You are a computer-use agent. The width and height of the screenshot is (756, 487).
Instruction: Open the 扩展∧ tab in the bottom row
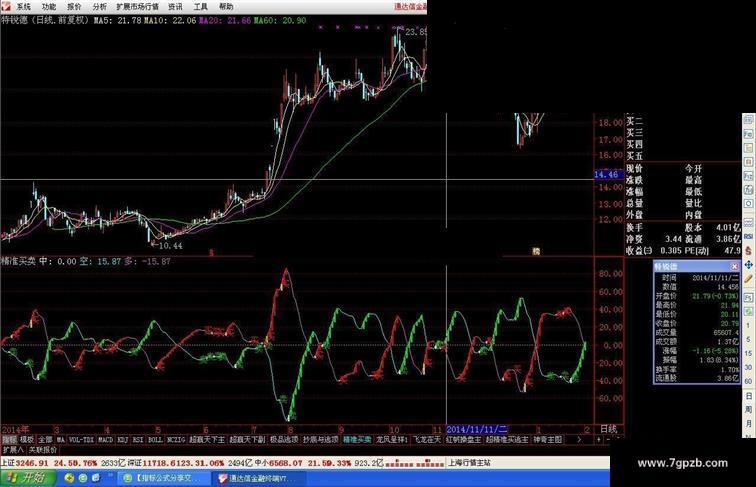point(13,450)
